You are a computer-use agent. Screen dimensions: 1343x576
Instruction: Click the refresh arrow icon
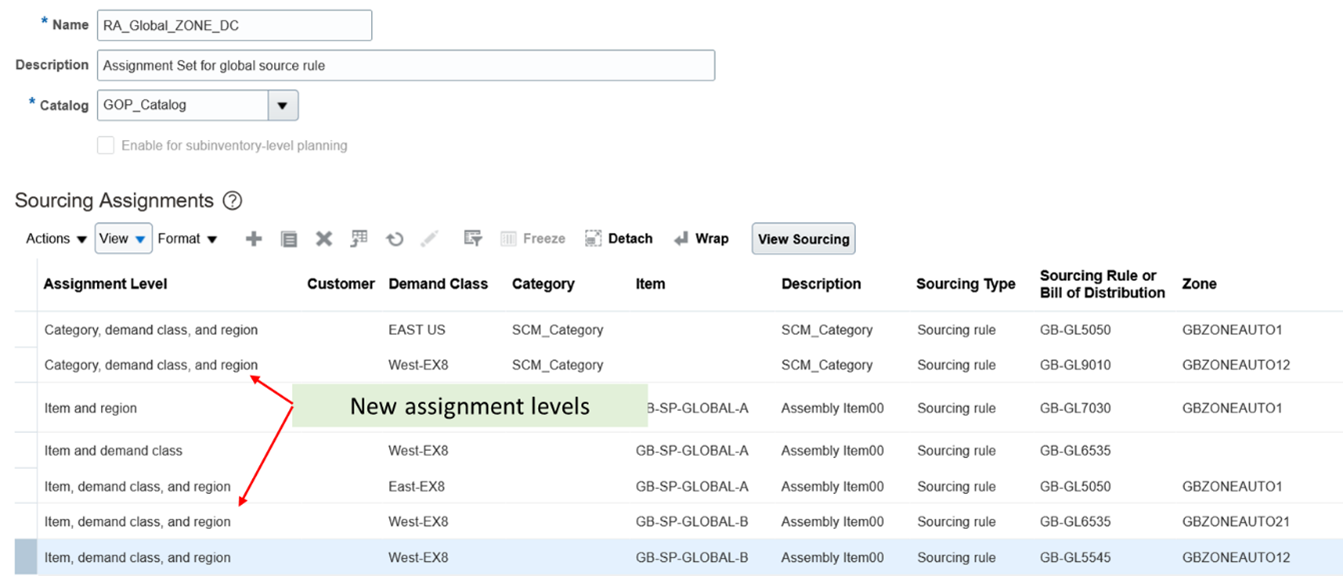pyautogui.click(x=395, y=239)
